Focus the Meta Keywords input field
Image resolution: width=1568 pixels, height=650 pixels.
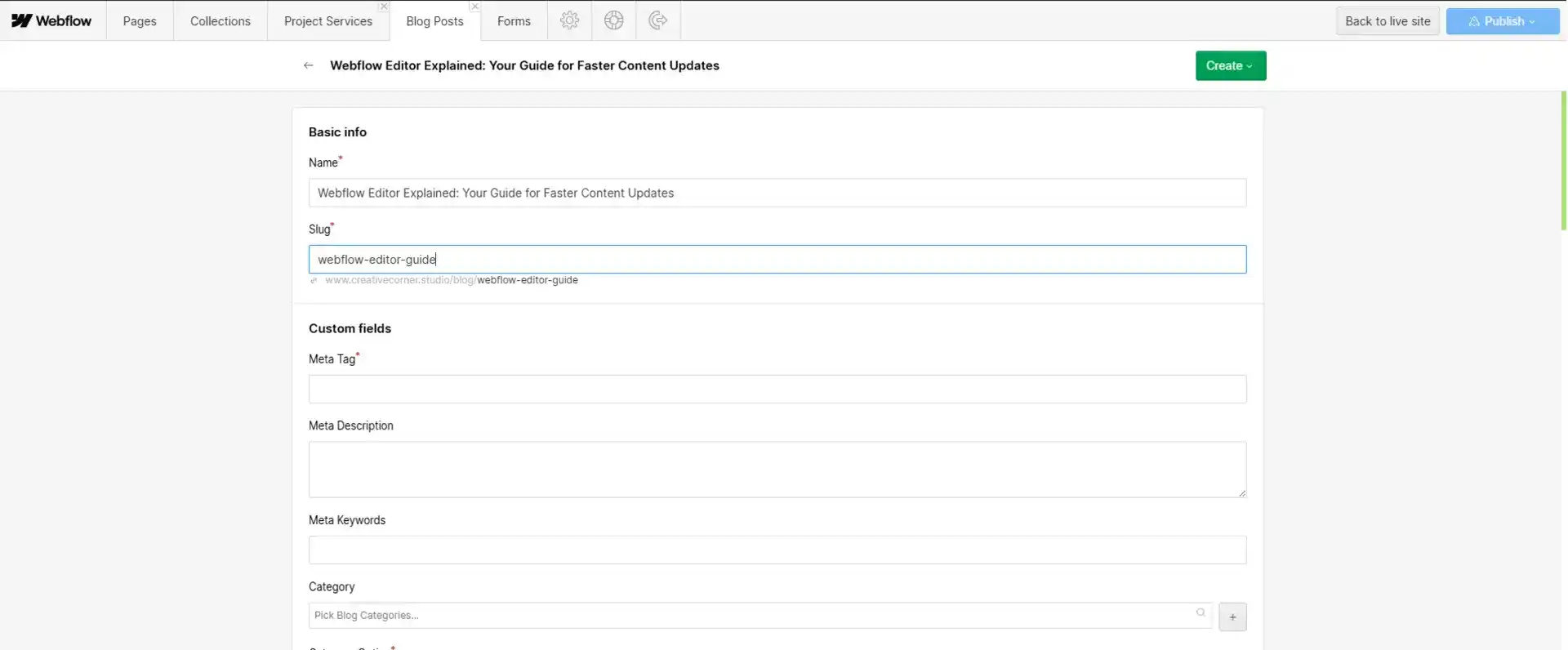(777, 550)
